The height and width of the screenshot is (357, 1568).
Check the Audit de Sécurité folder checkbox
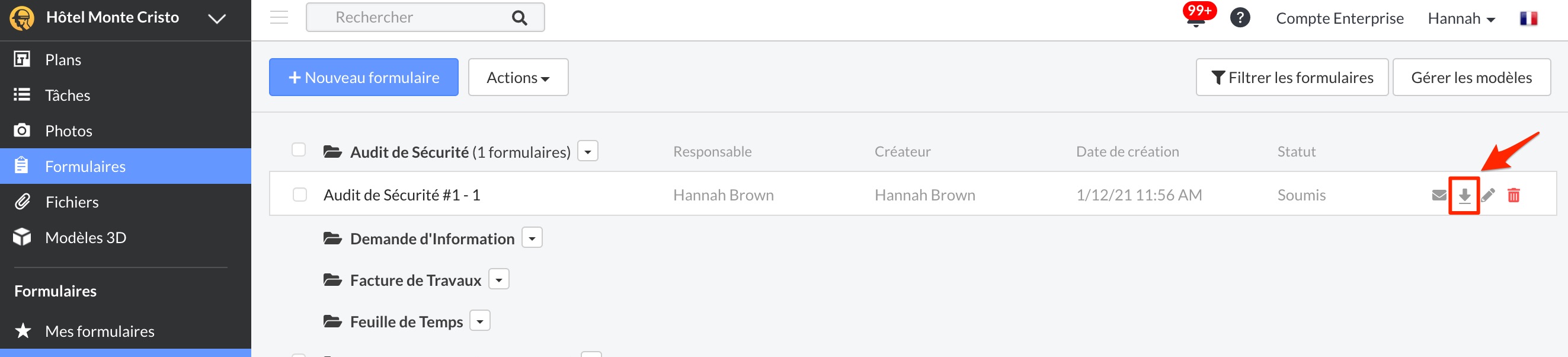click(x=298, y=150)
